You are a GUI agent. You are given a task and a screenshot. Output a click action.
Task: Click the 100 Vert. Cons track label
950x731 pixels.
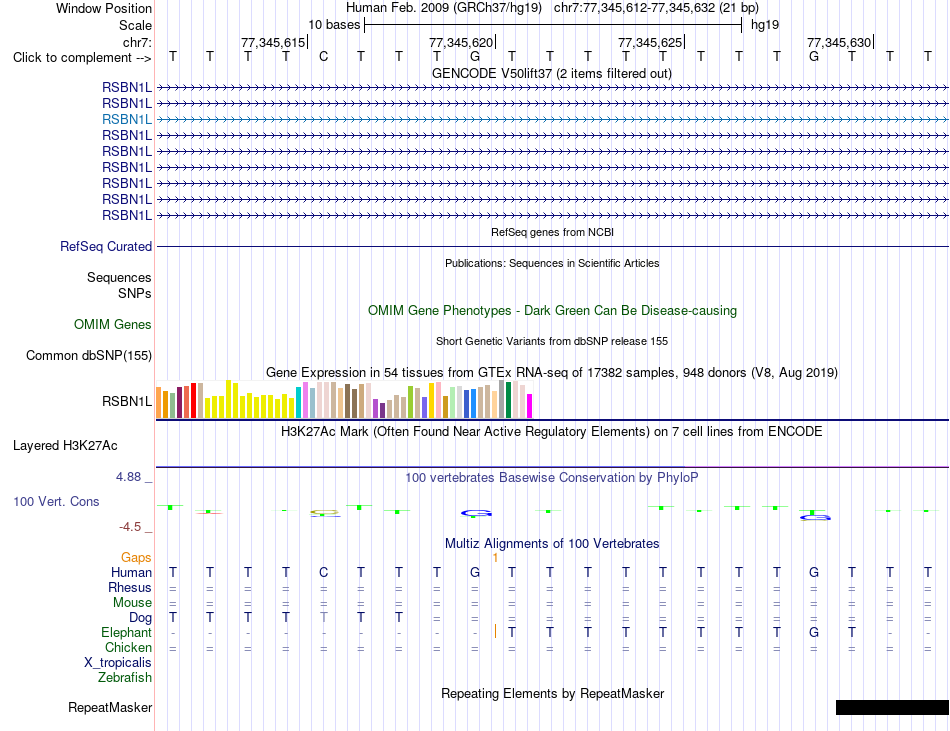[x=56, y=501]
